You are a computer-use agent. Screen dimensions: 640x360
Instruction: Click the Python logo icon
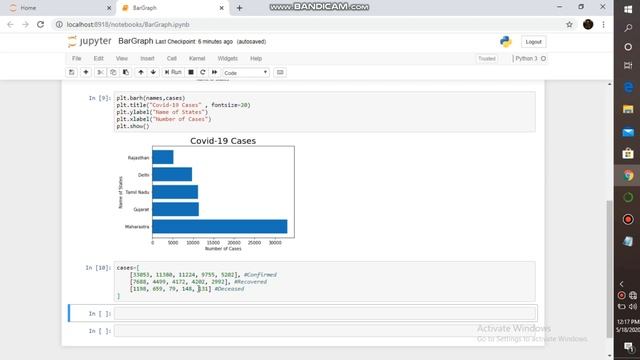(506, 42)
